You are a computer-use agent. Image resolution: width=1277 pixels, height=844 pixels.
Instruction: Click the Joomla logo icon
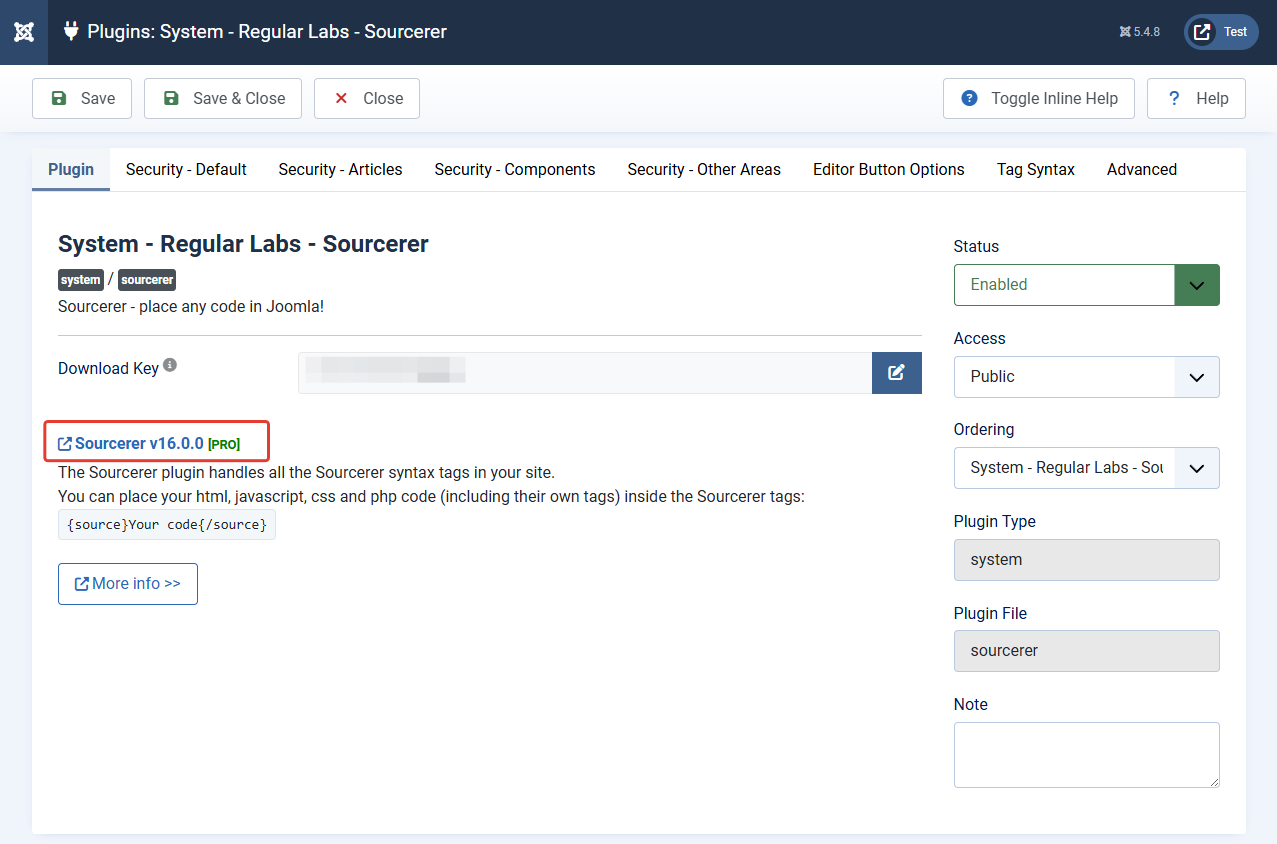click(x=24, y=32)
